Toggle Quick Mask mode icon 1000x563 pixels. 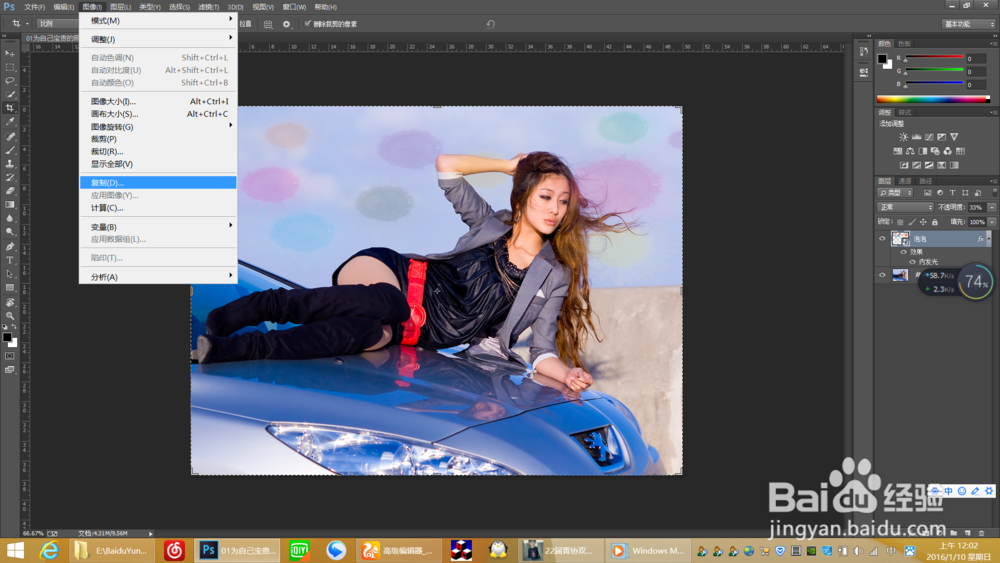click(10, 356)
